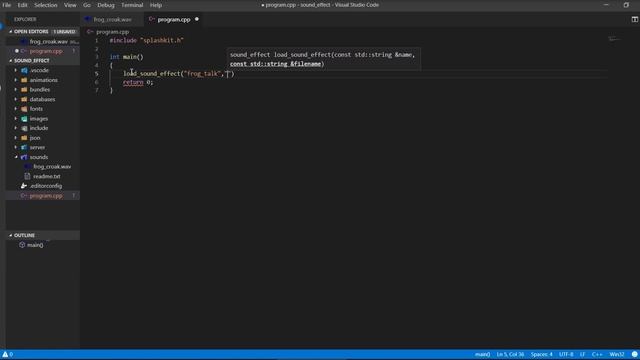Expand the fonts folder arrow
640x360 pixels.
click(16, 109)
